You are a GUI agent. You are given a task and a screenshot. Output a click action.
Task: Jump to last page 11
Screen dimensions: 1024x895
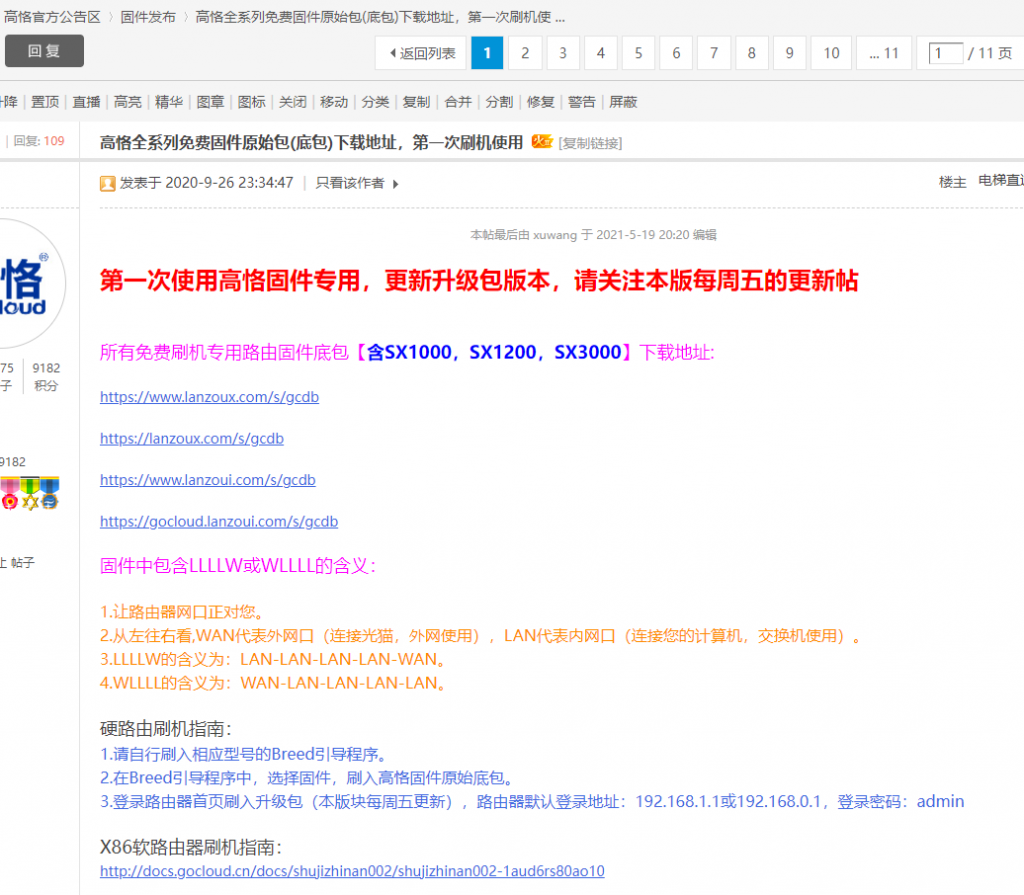(x=884, y=53)
